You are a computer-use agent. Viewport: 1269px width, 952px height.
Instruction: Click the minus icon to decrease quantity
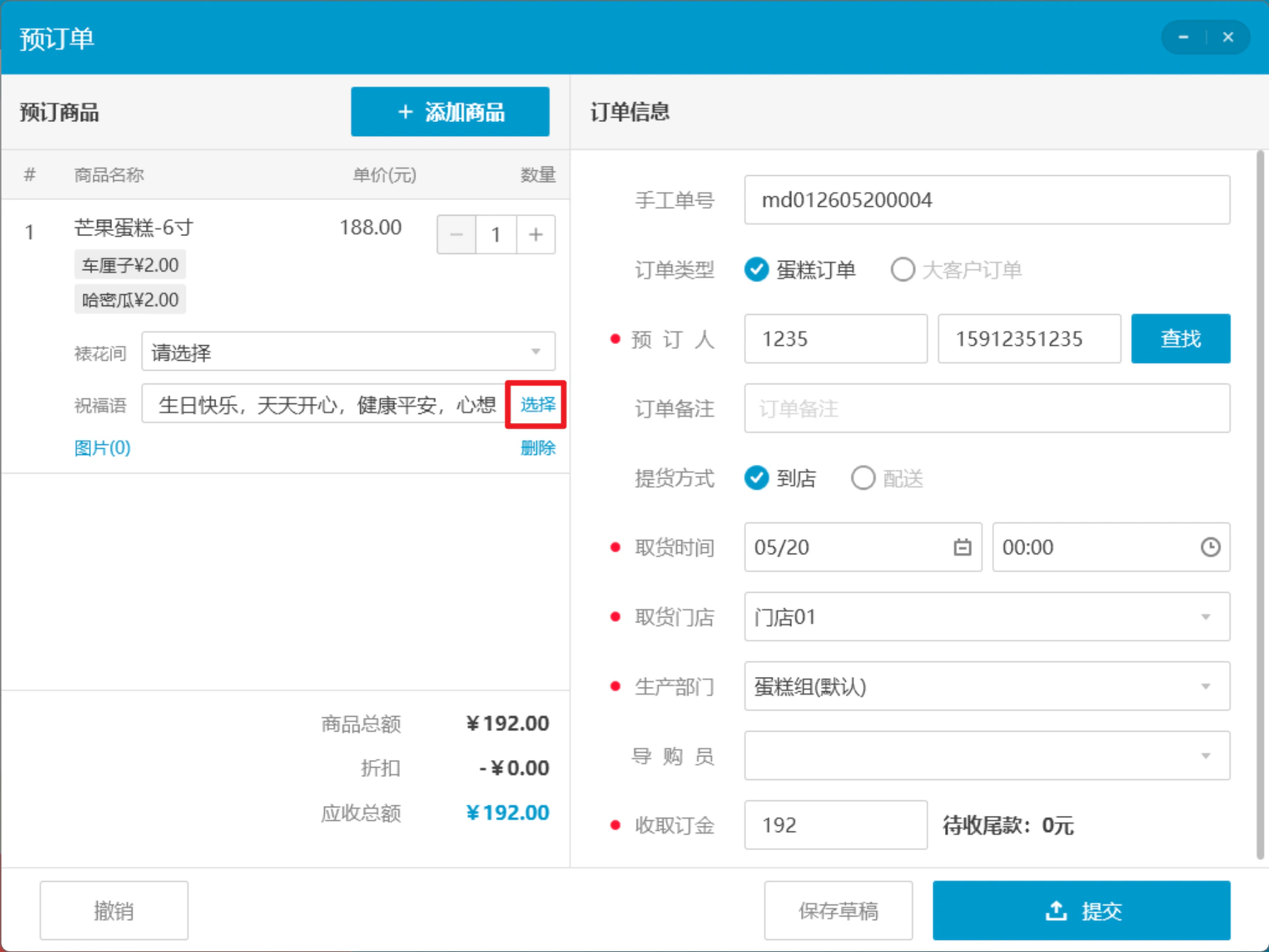click(x=457, y=235)
